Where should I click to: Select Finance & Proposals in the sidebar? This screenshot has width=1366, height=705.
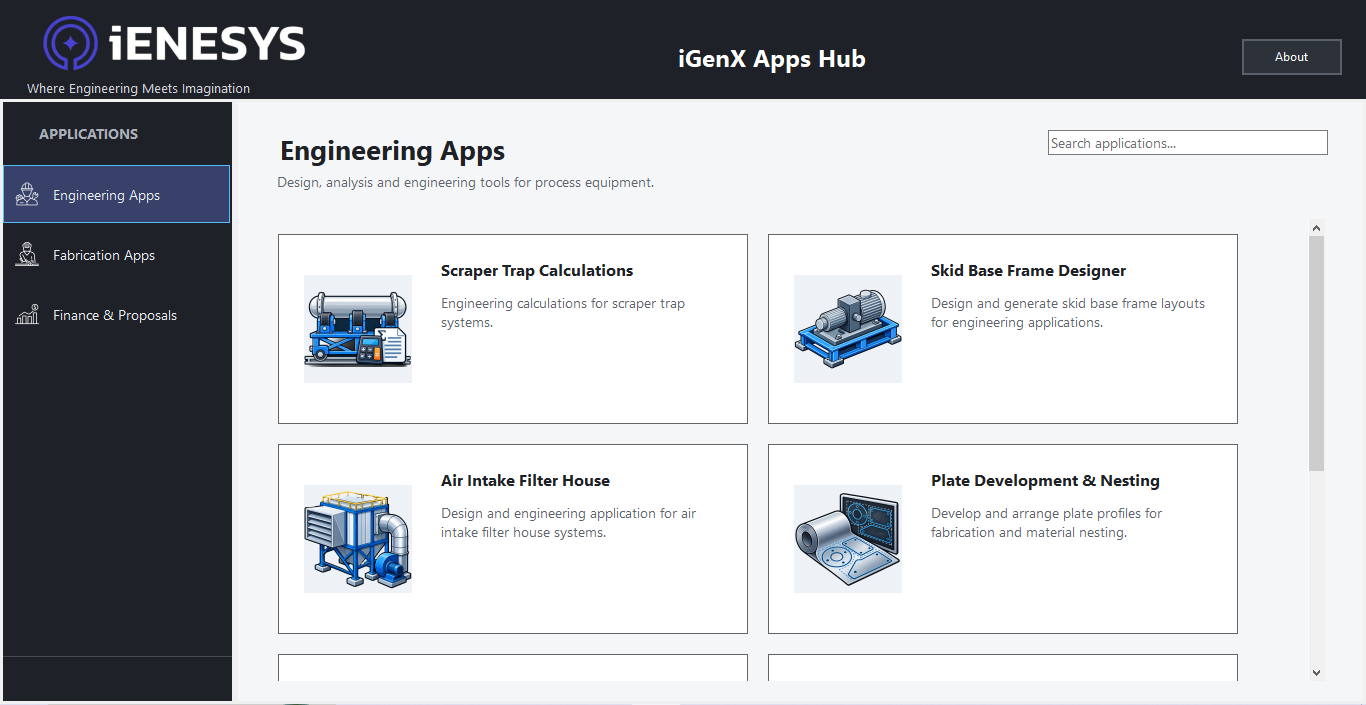point(117,315)
